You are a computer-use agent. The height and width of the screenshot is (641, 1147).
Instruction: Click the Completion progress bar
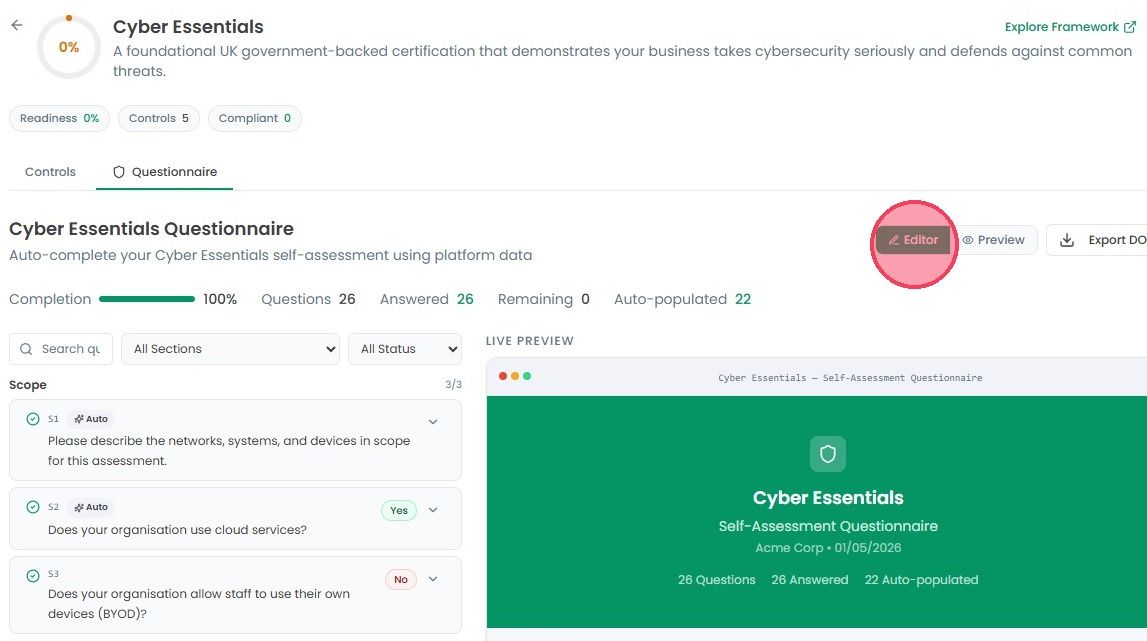[x=147, y=299]
